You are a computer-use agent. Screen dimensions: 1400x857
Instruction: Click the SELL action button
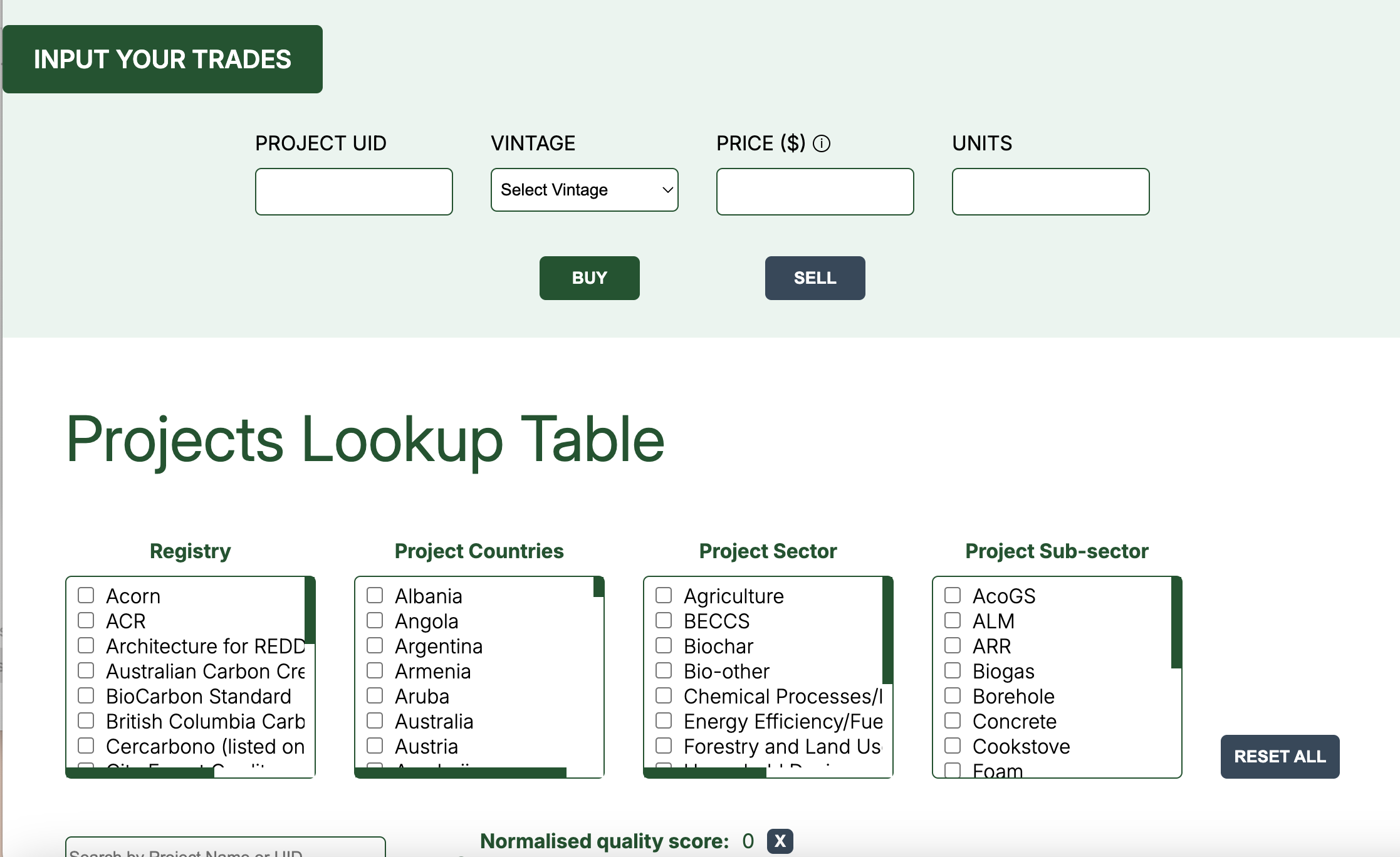pyautogui.click(x=814, y=277)
